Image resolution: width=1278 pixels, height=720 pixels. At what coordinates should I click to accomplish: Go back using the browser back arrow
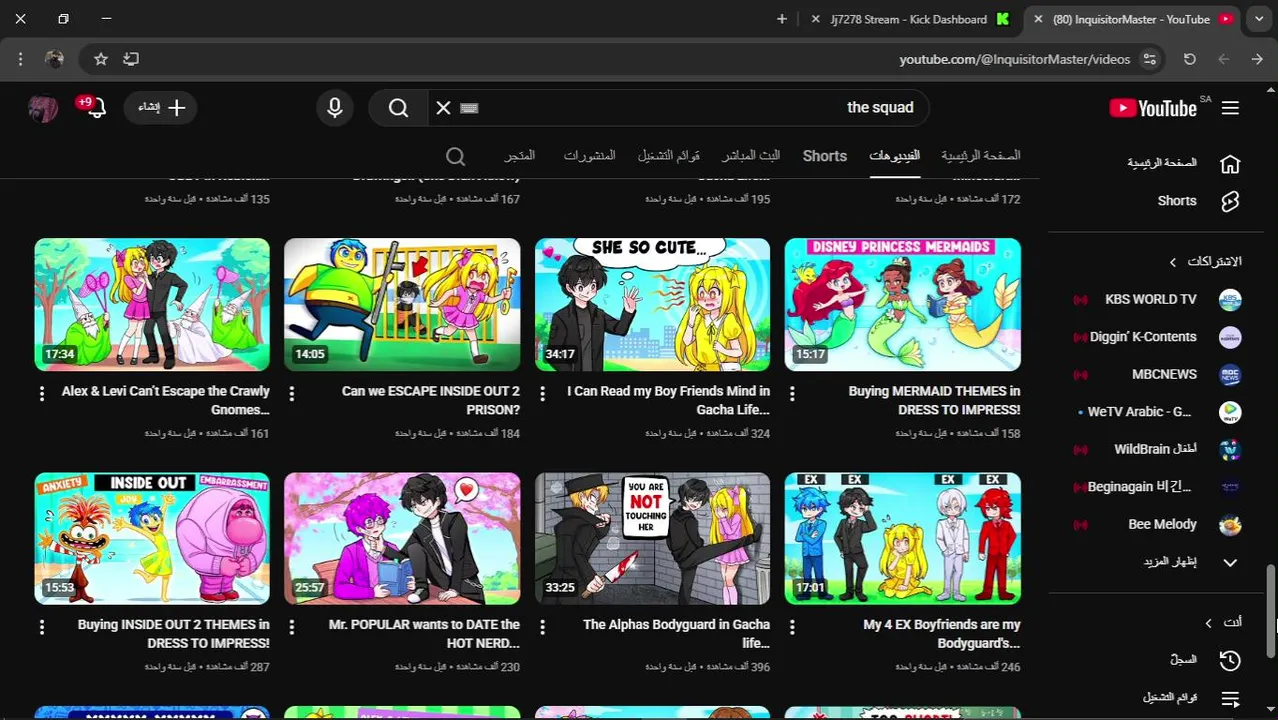pyautogui.click(x=1223, y=59)
